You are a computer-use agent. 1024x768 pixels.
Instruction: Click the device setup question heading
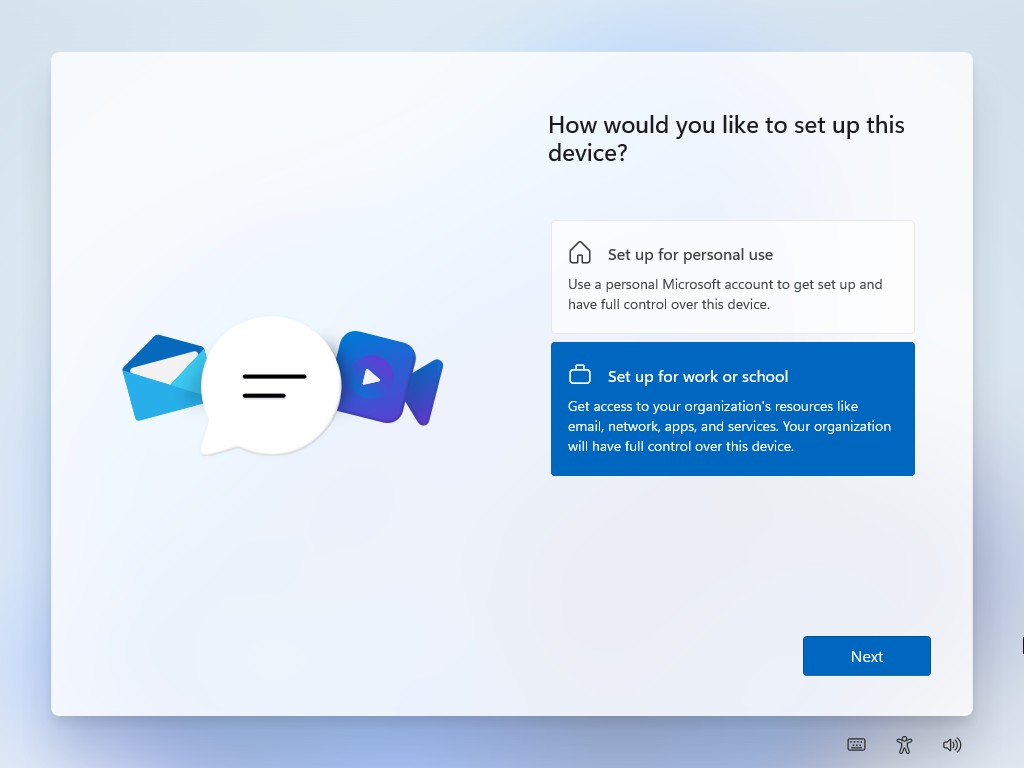coord(726,139)
